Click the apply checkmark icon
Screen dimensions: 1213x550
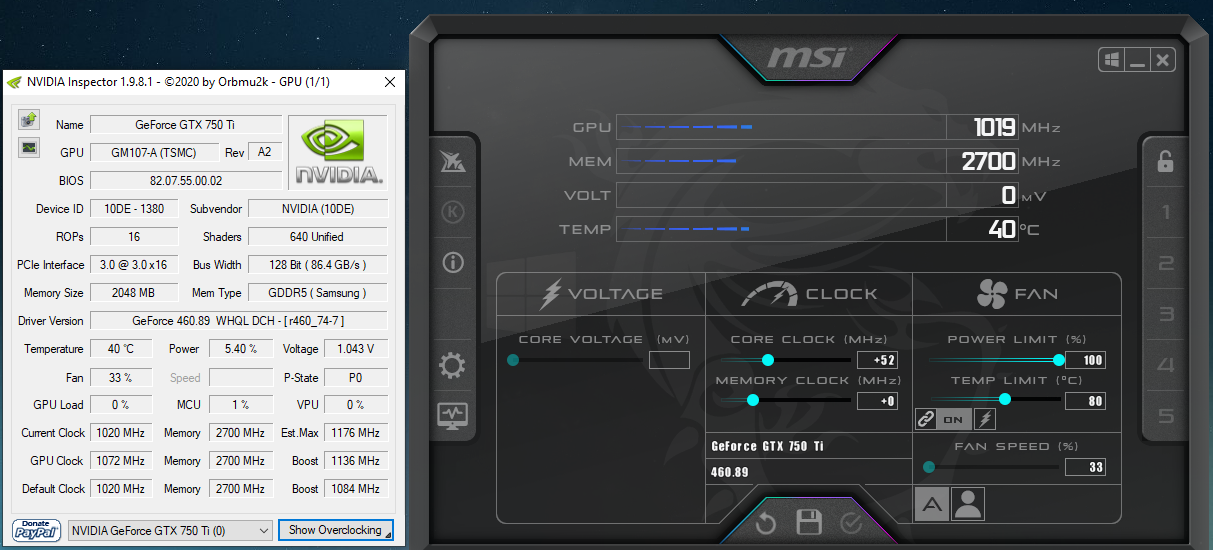pos(851,523)
